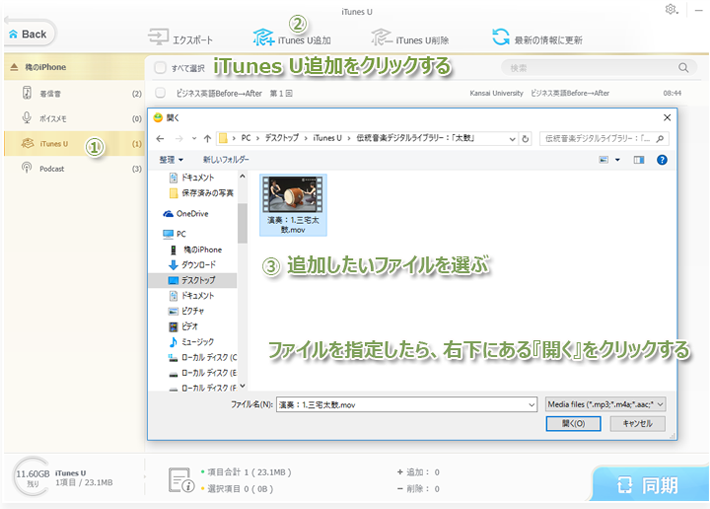Select iTunes U category in sidebar
710x509 pixels.
[x=74, y=144]
